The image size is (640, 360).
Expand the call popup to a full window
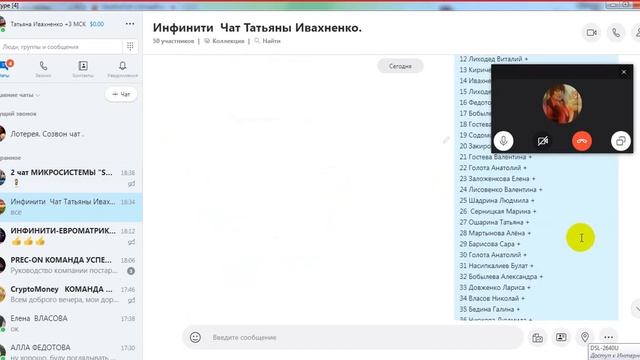(621, 141)
